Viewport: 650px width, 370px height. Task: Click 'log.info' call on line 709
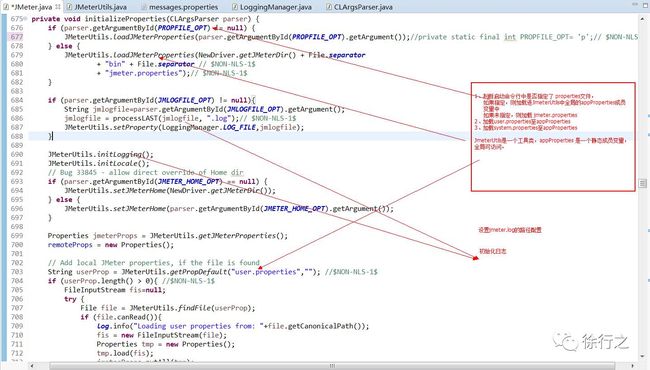coord(113,326)
